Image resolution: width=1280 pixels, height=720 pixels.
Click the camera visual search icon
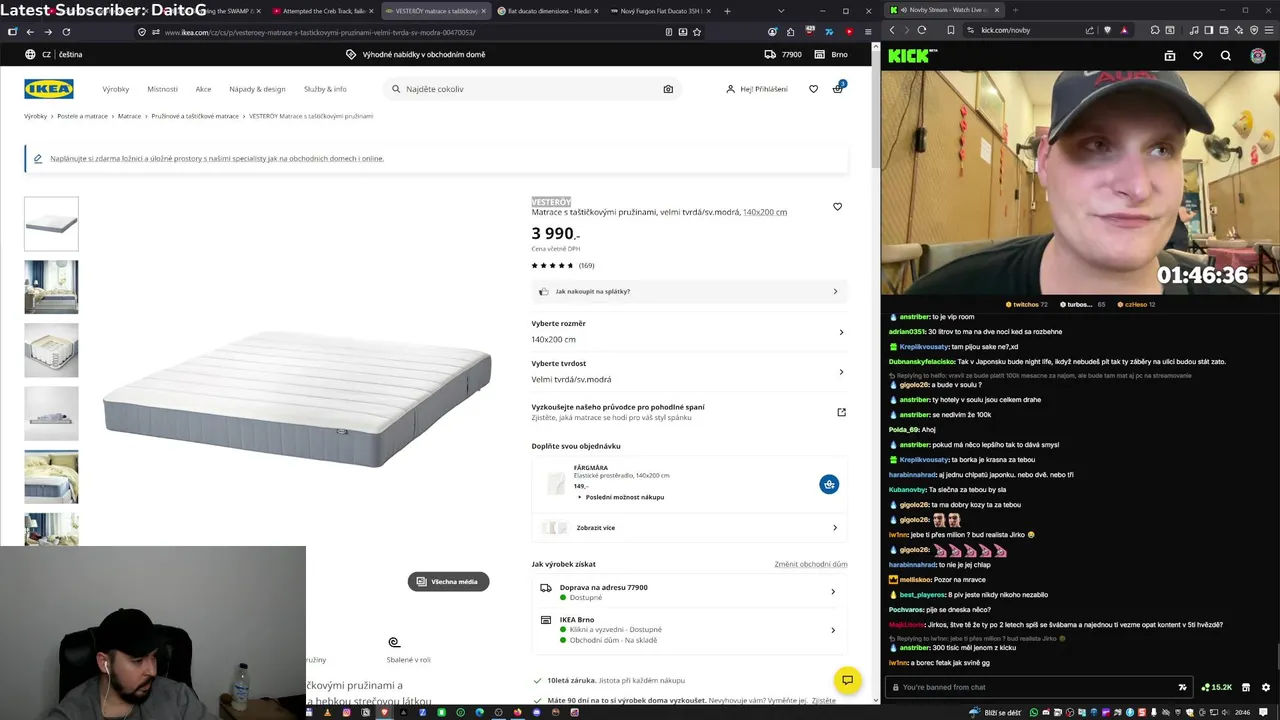pyautogui.click(x=668, y=89)
